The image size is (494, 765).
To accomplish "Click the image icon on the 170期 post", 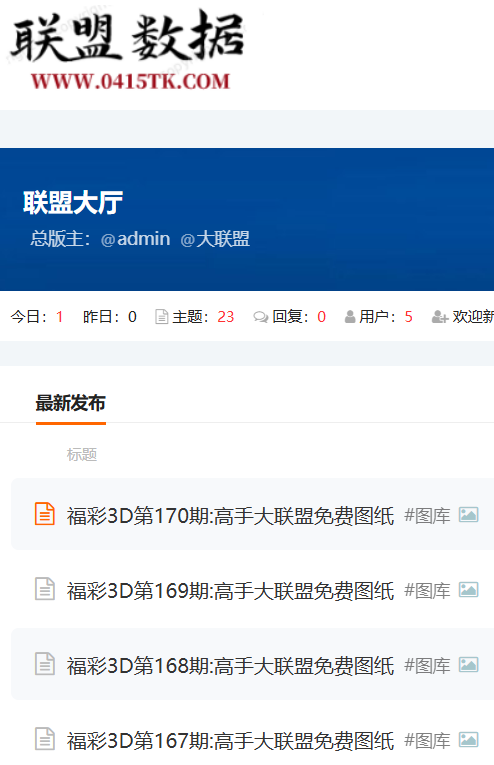I will click(469, 515).
